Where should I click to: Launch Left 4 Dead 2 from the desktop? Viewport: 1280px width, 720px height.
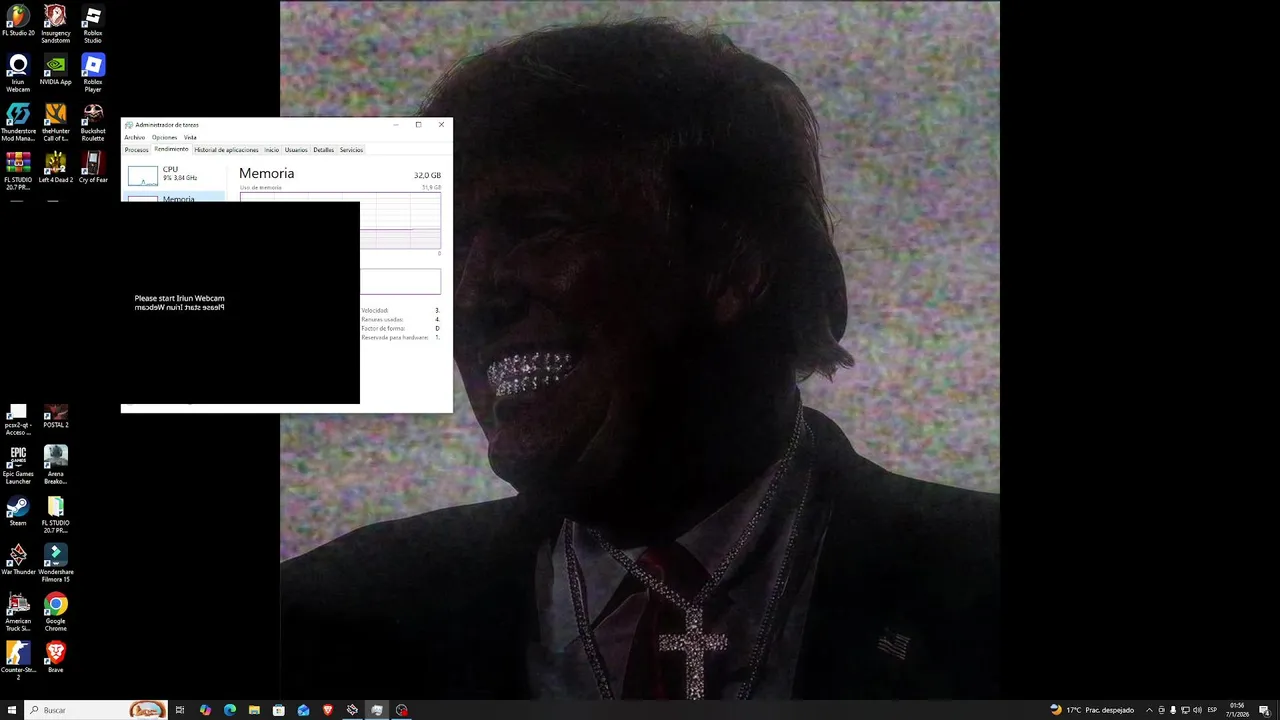[56, 167]
